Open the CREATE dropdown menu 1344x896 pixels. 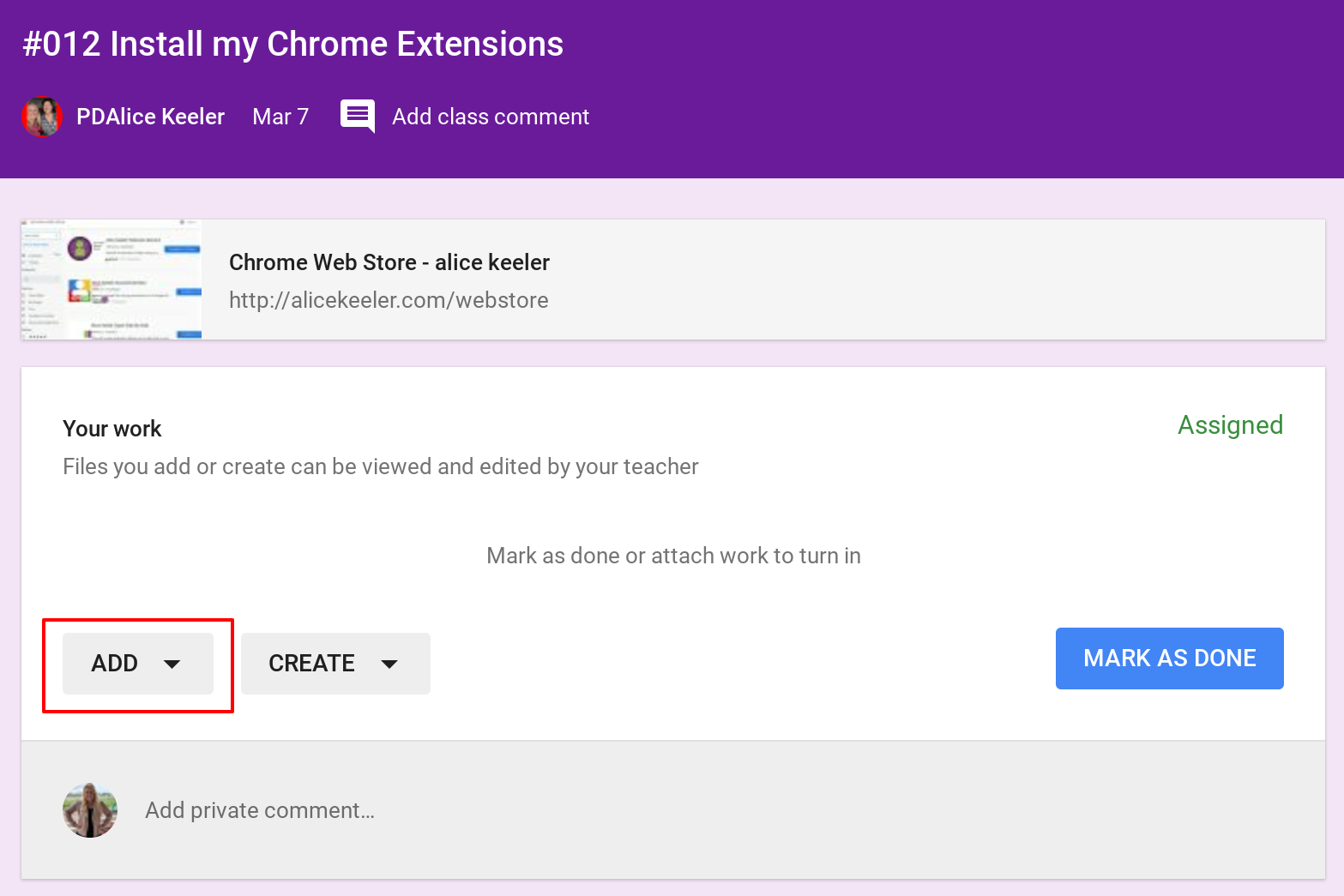(x=335, y=664)
